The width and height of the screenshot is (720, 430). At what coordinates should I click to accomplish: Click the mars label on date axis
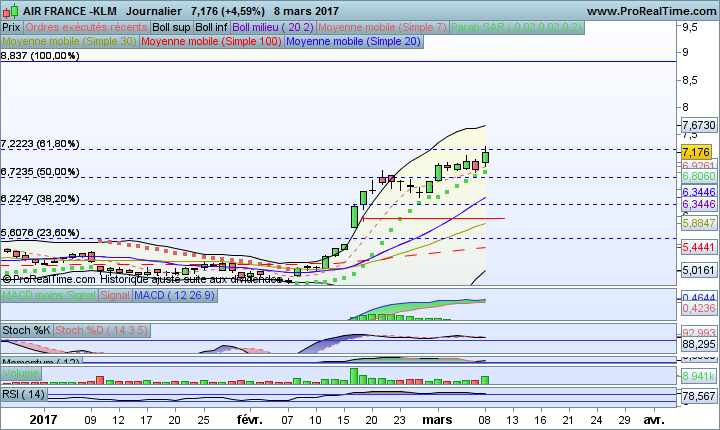[x=437, y=420]
